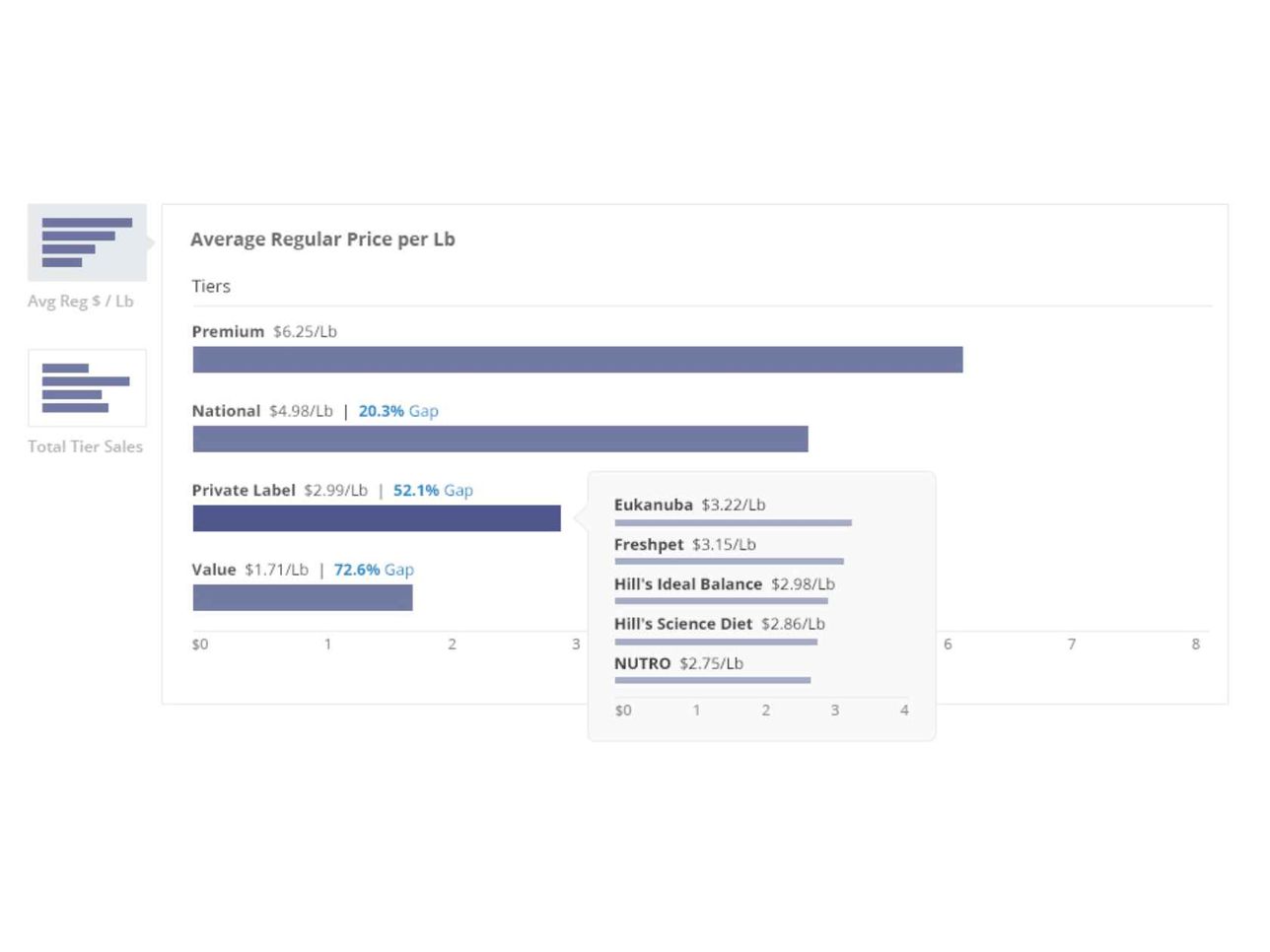Click the Private Label $2.99/Lb label
The image size is (1270, 952).
(x=279, y=490)
